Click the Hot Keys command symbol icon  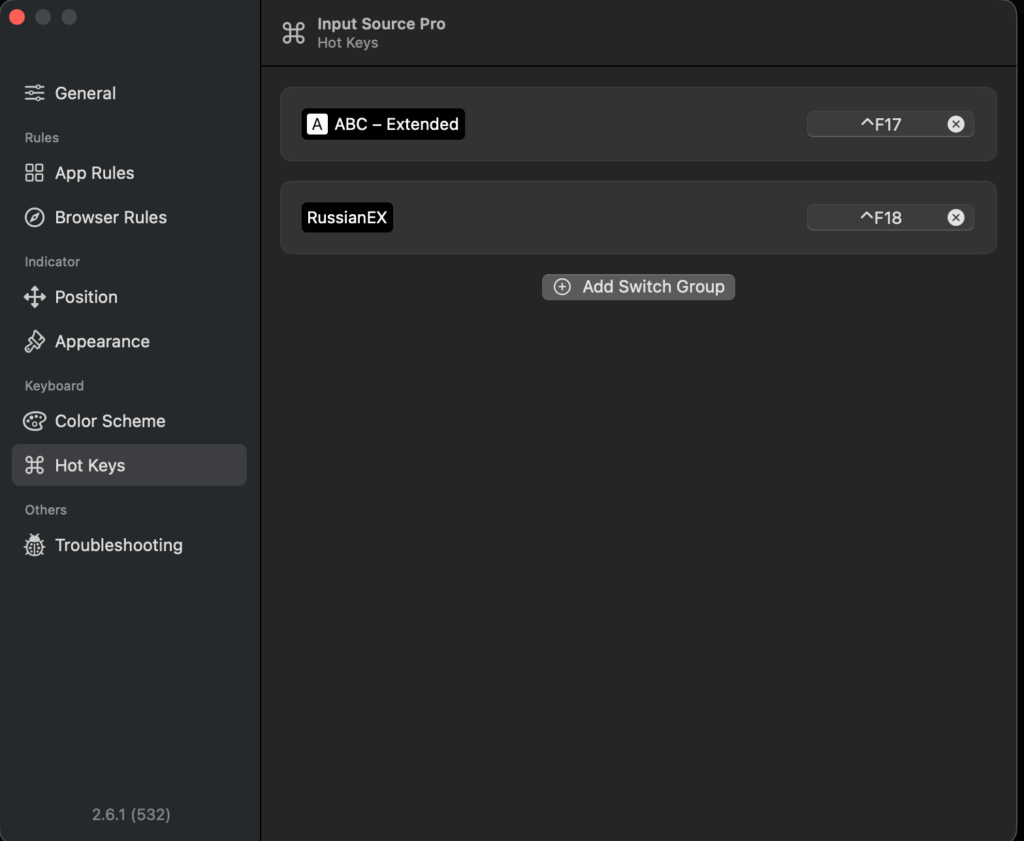[35, 465]
